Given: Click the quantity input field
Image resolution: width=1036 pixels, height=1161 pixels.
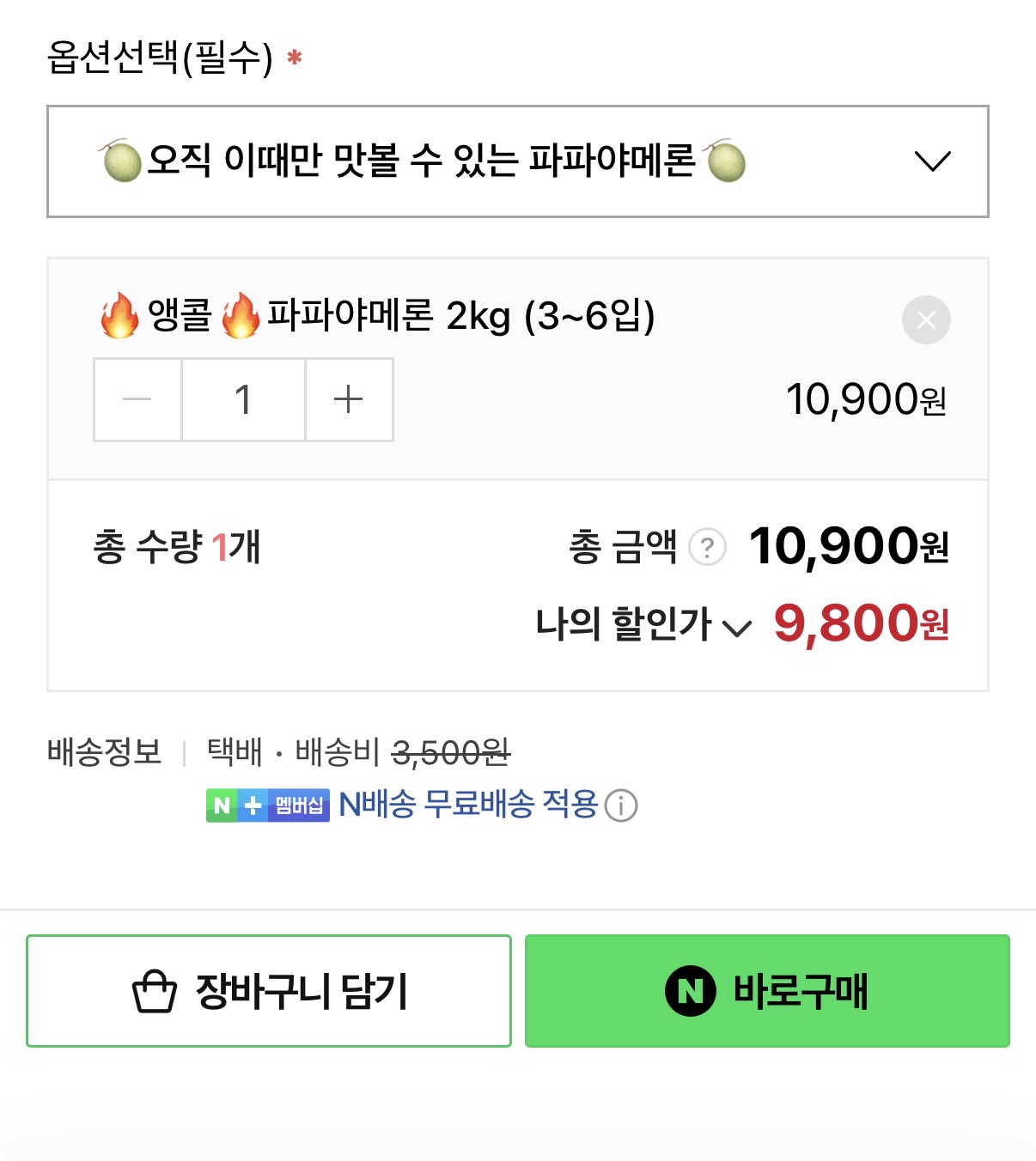Looking at the screenshot, I should click(243, 399).
